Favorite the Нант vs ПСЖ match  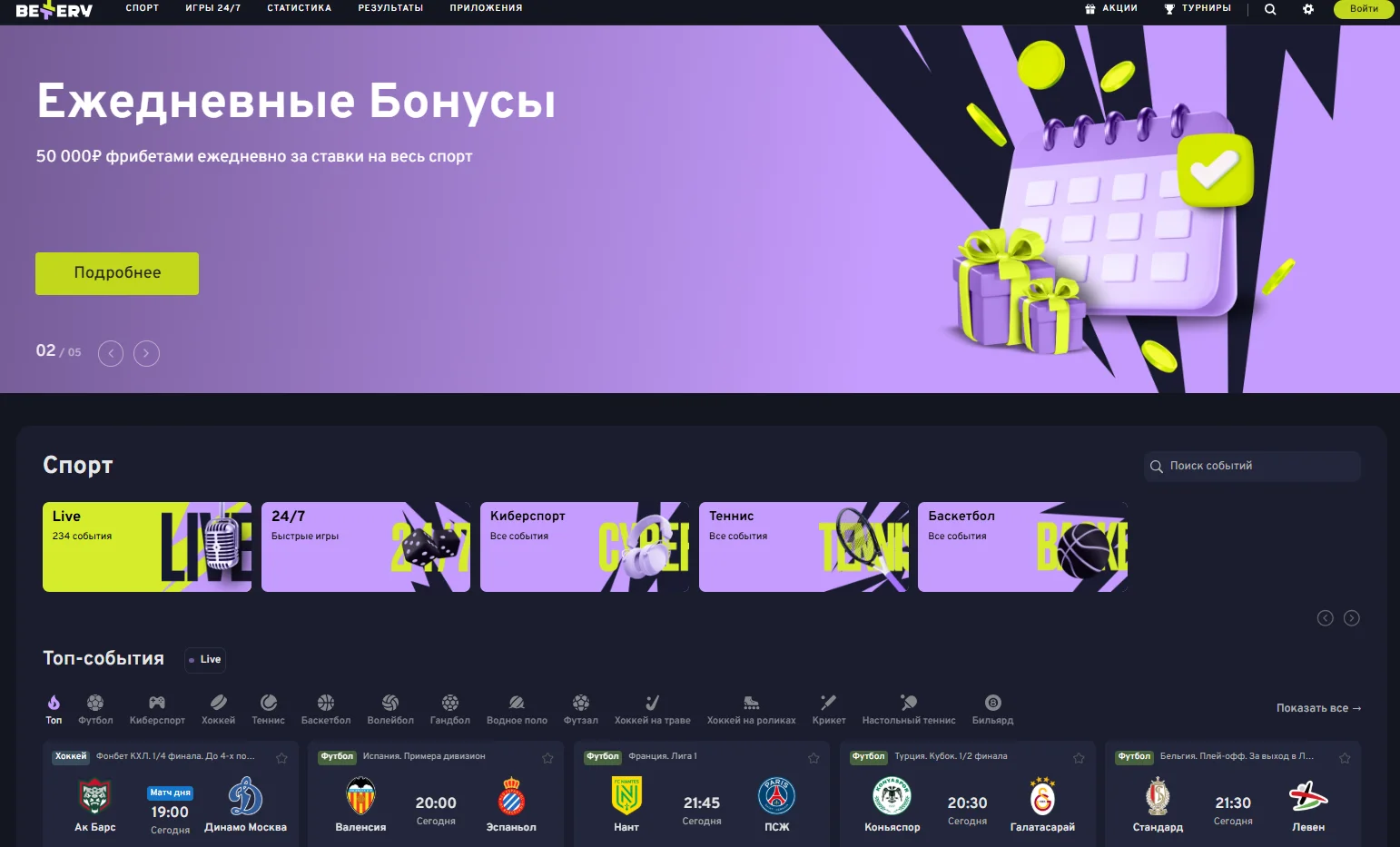click(x=813, y=757)
